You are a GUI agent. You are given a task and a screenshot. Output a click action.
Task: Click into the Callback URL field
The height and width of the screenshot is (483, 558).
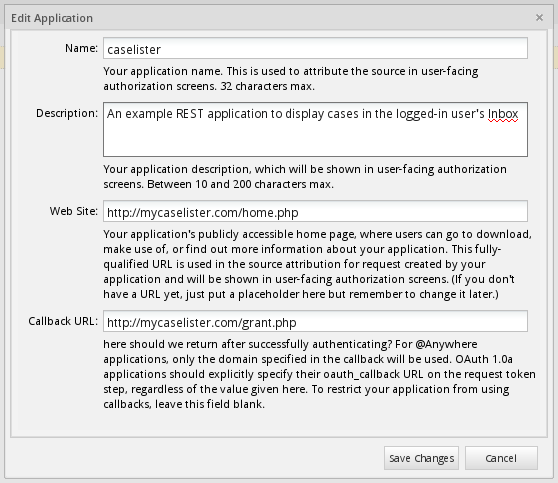(315, 321)
